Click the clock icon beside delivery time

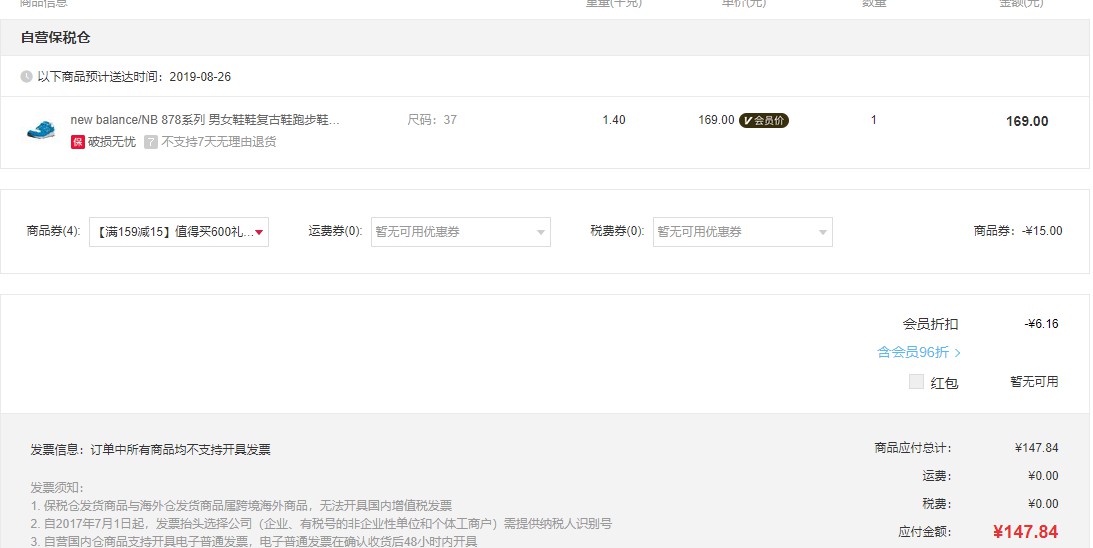26,77
